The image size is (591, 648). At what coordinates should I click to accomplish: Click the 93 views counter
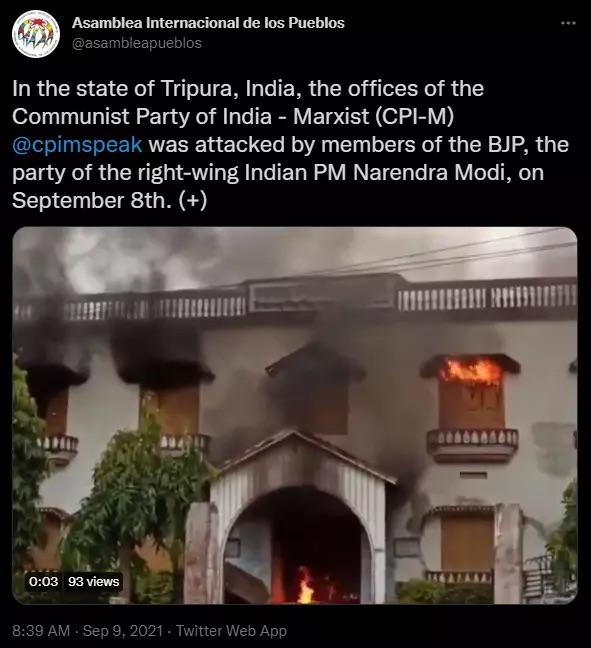coord(93,581)
